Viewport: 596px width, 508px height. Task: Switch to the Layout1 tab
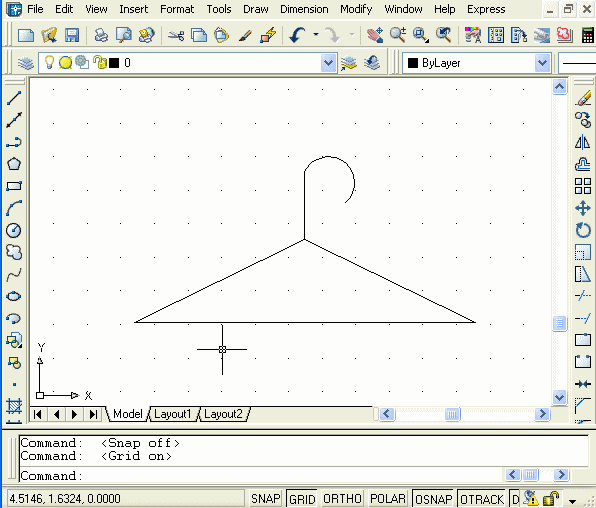coord(173,414)
